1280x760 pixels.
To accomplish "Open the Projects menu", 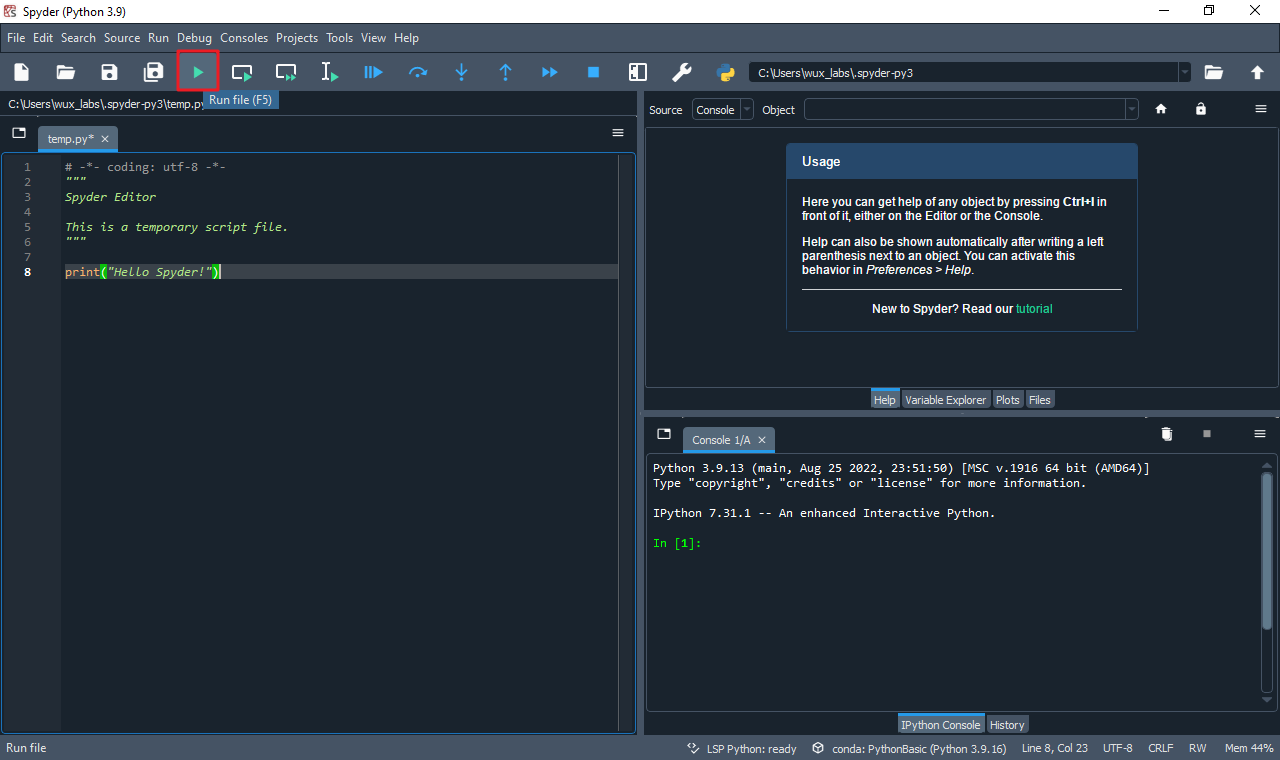I will [x=297, y=38].
